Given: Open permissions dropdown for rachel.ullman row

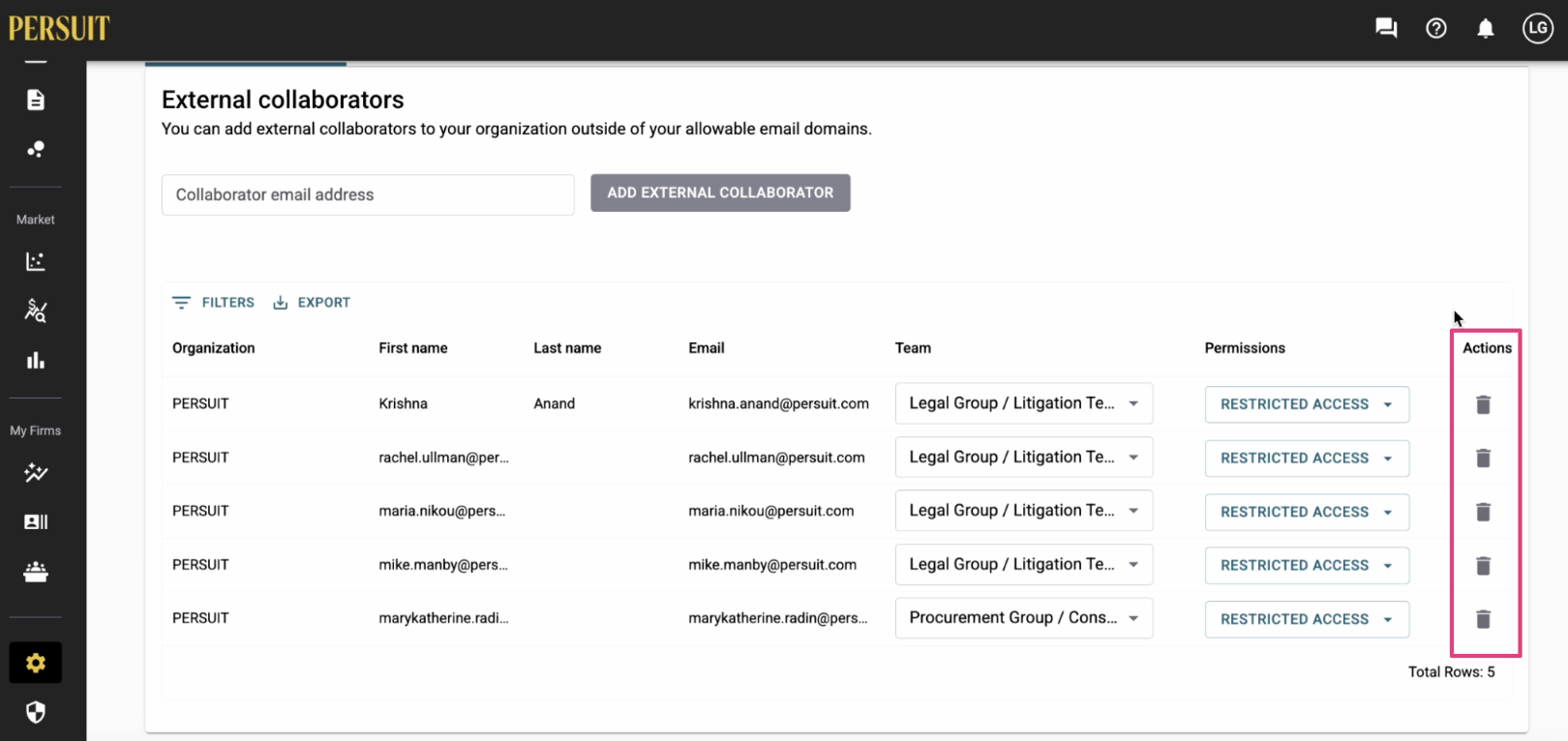Looking at the screenshot, I should coord(1307,458).
